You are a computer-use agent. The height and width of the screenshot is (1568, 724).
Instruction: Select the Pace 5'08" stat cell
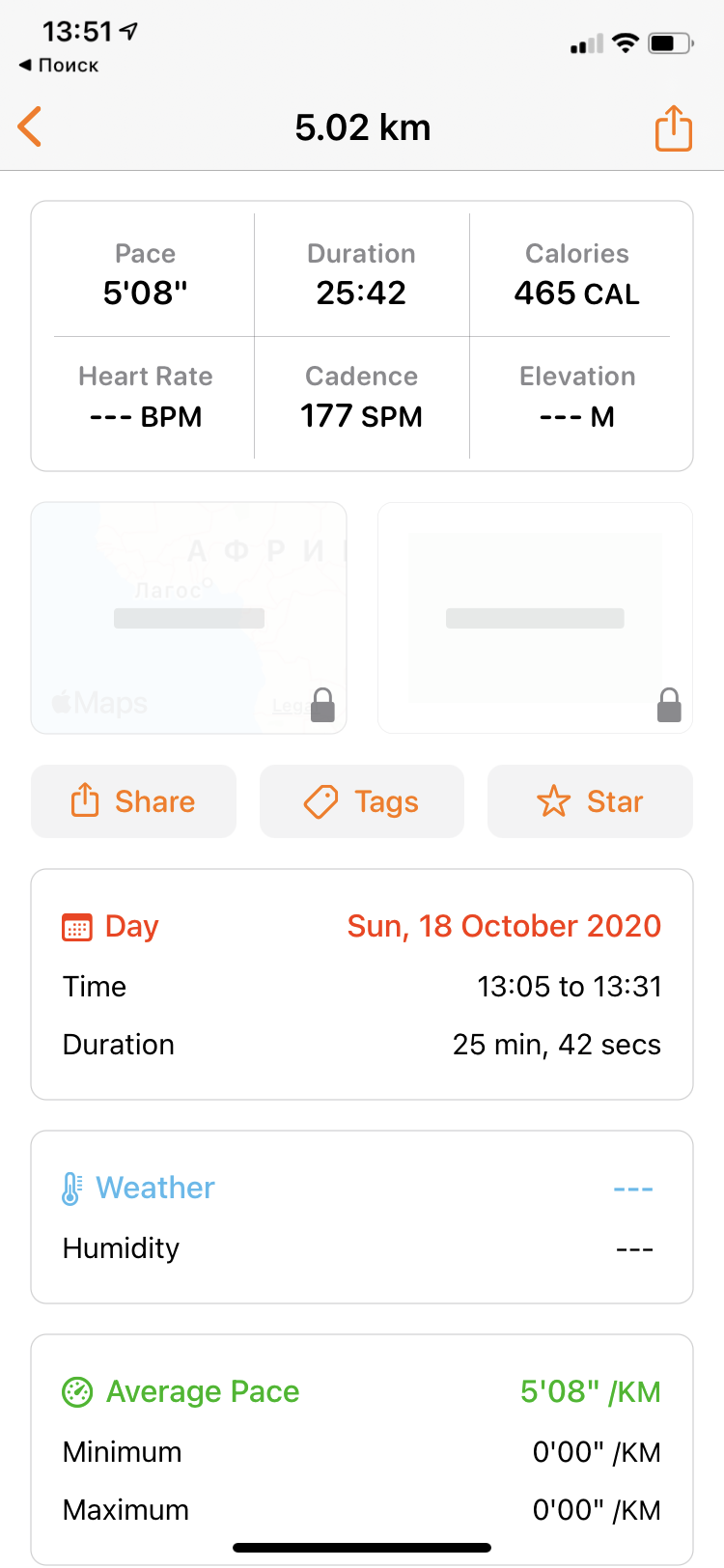[146, 274]
